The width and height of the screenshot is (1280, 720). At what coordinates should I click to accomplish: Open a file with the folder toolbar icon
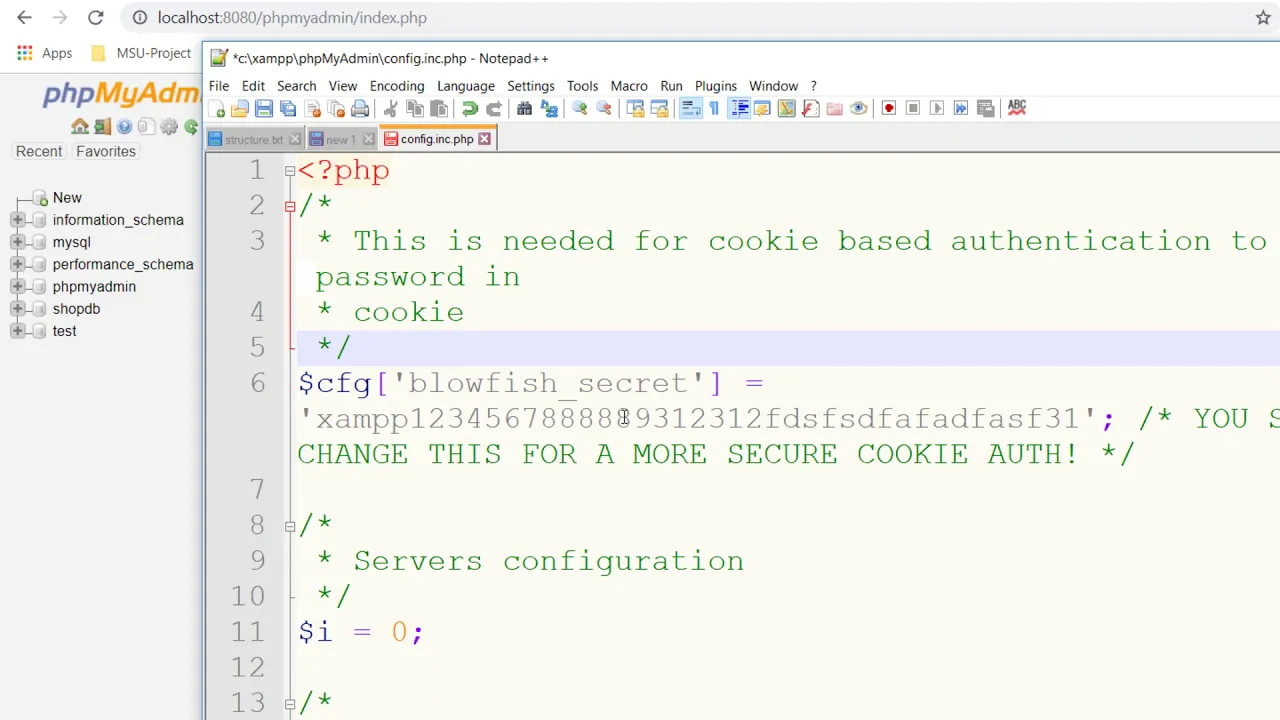(x=240, y=108)
